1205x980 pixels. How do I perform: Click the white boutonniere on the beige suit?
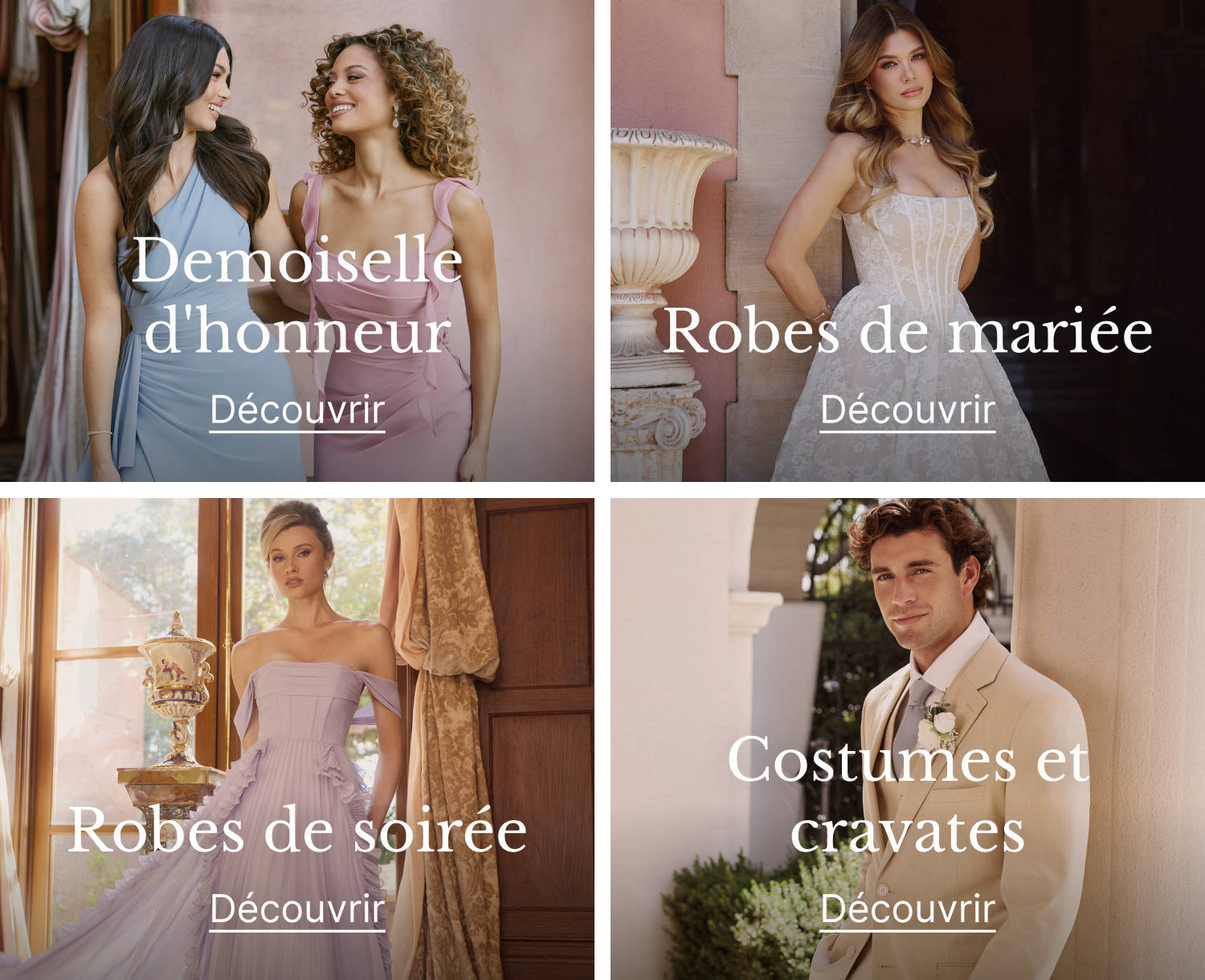938,723
